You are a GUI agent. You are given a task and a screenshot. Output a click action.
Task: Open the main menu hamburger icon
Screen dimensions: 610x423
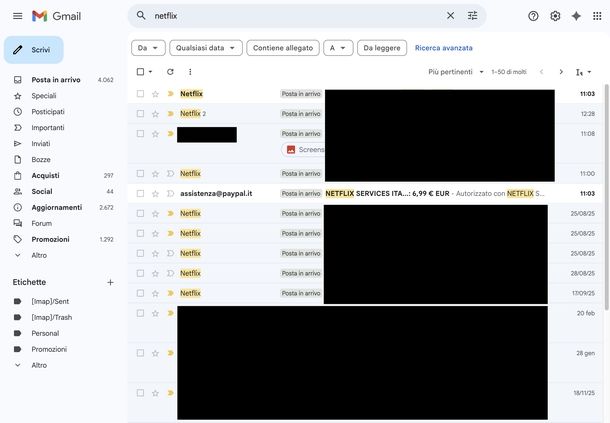(x=18, y=16)
